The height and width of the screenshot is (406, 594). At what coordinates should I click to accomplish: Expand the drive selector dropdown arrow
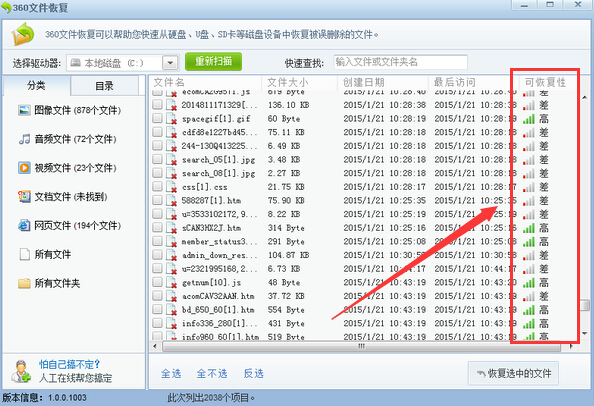coord(170,63)
